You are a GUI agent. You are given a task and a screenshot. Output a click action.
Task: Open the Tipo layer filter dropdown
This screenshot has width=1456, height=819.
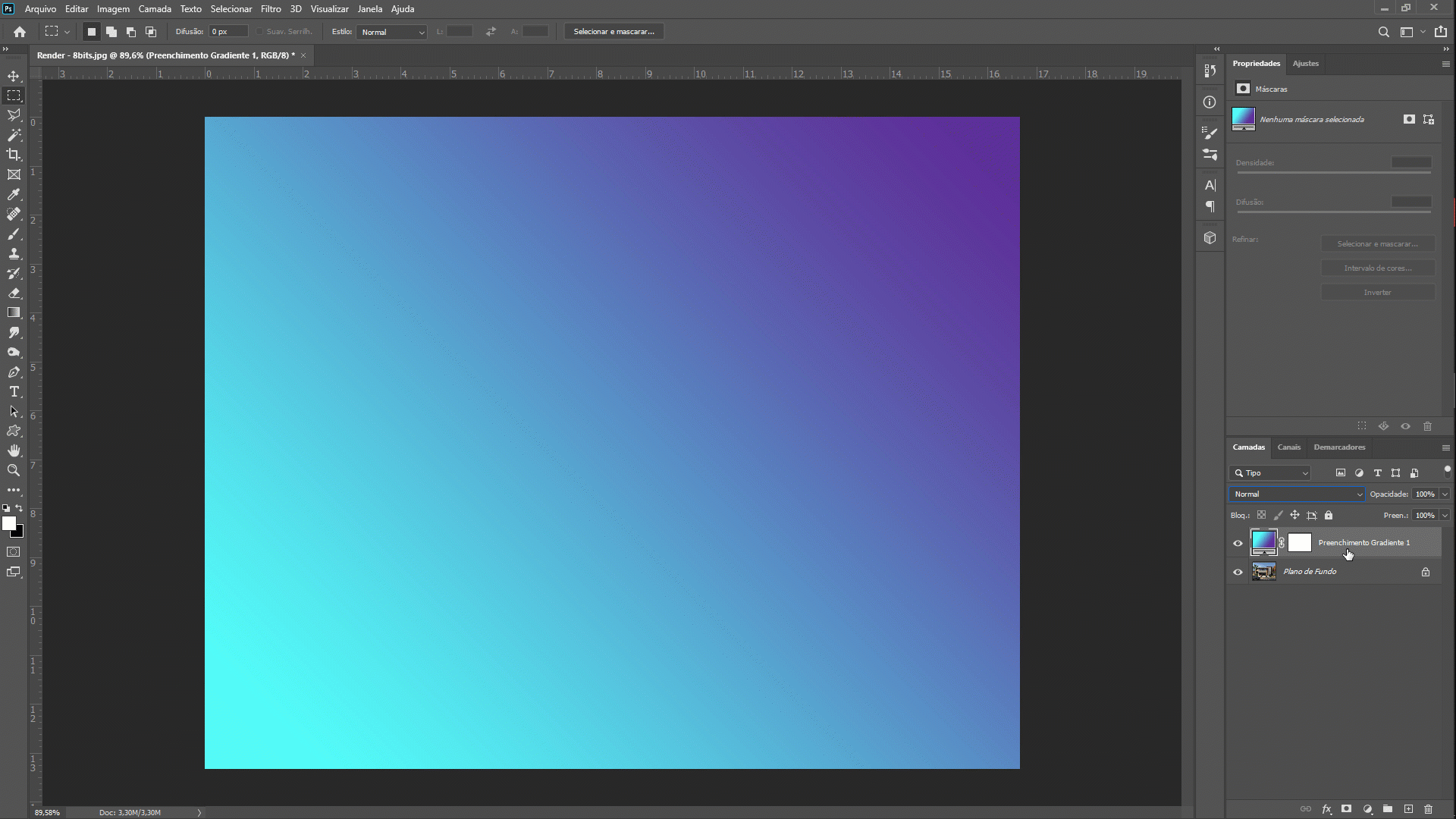click(x=1270, y=472)
